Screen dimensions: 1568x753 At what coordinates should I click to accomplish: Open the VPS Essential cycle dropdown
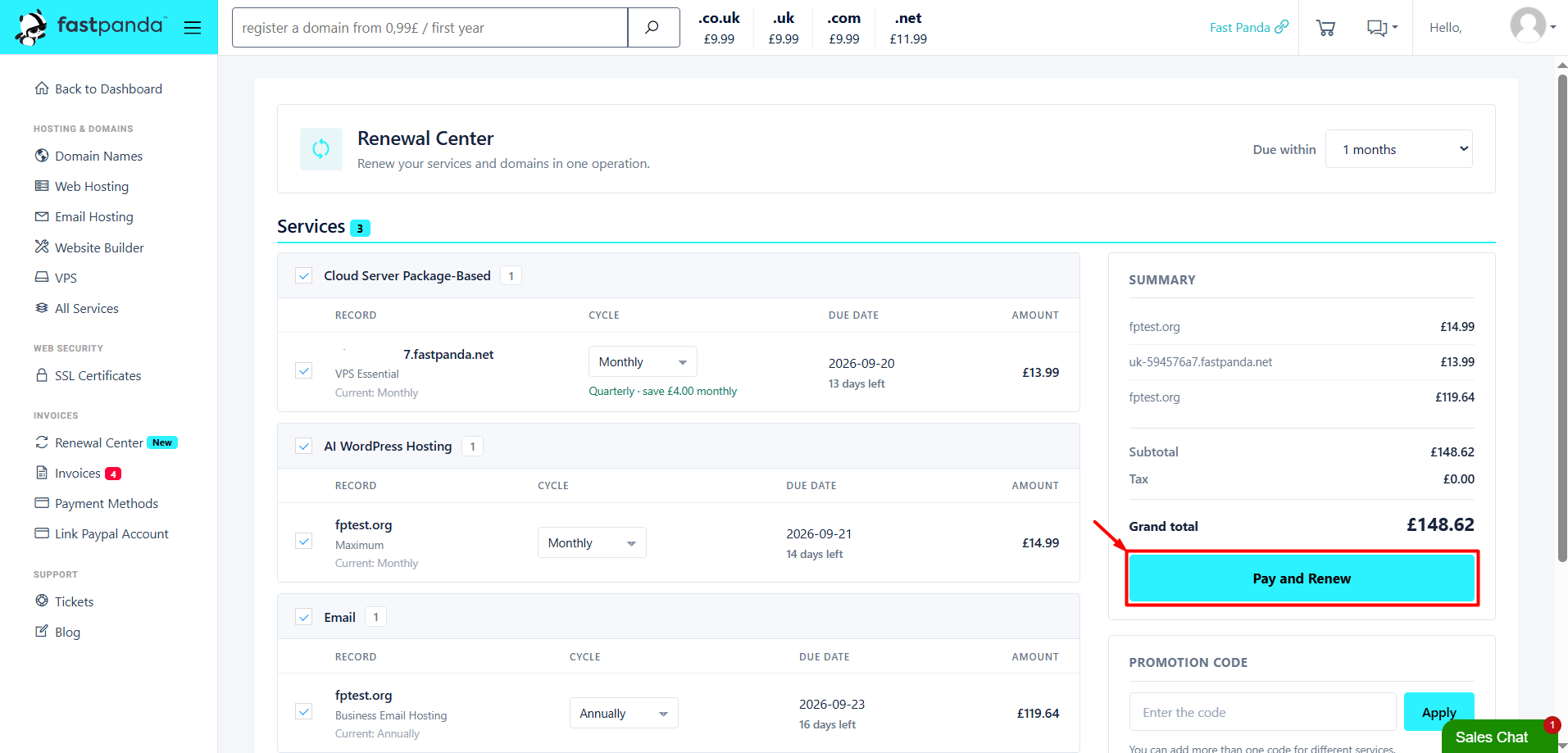(x=643, y=362)
